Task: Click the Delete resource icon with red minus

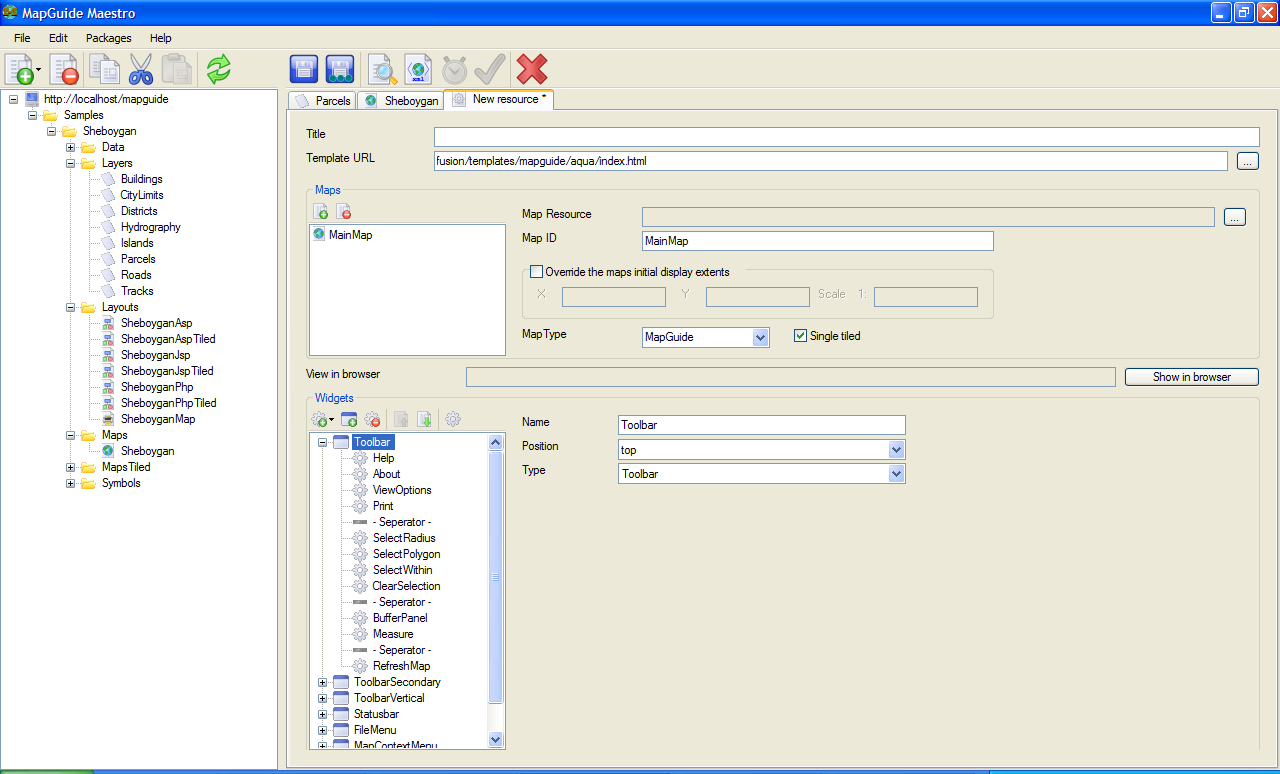Action: 64,69
